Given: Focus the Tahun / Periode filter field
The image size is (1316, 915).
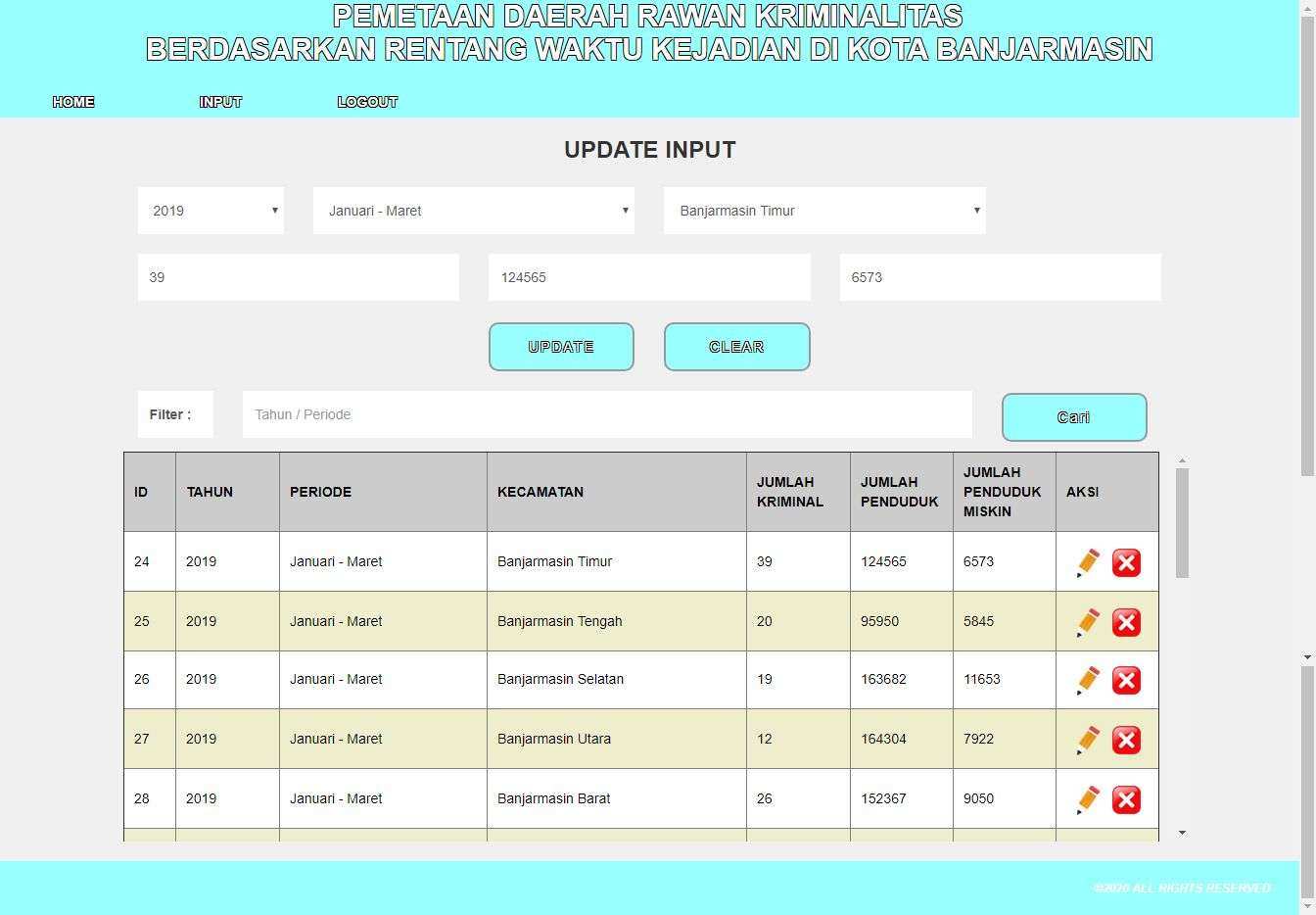Looking at the screenshot, I should (607, 414).
